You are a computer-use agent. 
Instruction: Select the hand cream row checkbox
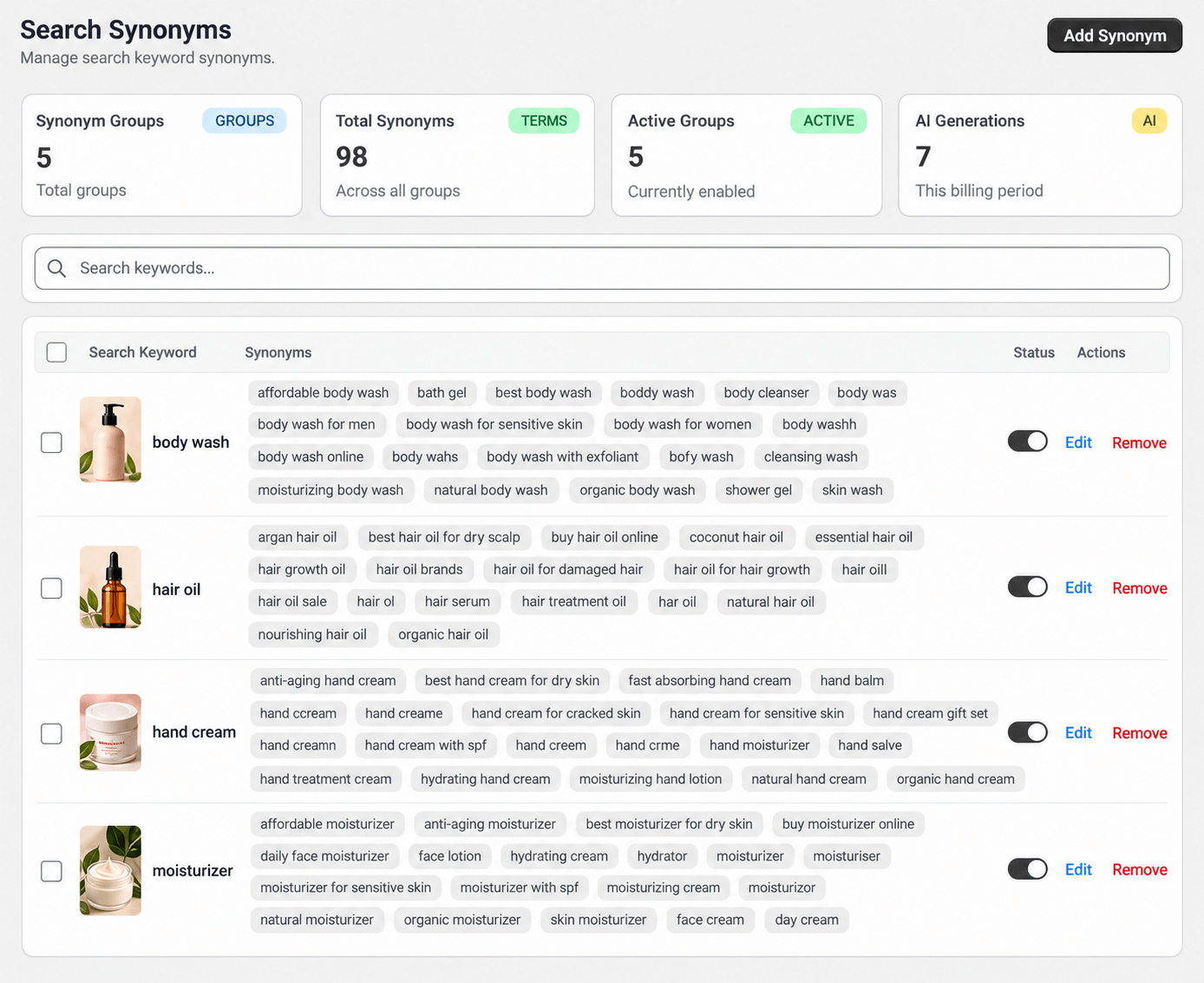[x=52, y=733]
